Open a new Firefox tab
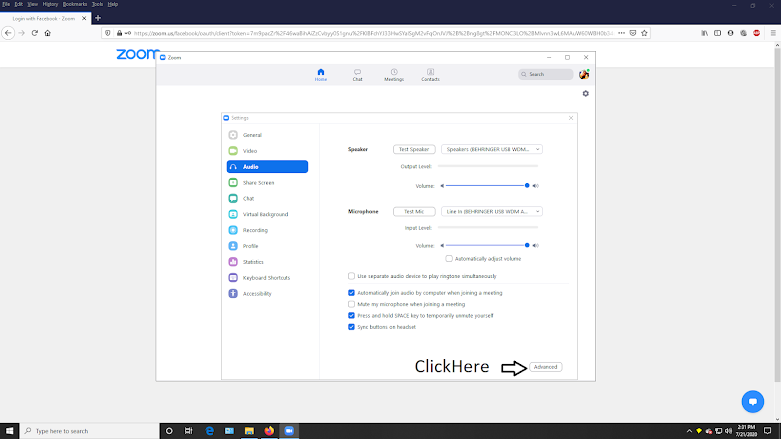 pos(98,18)
